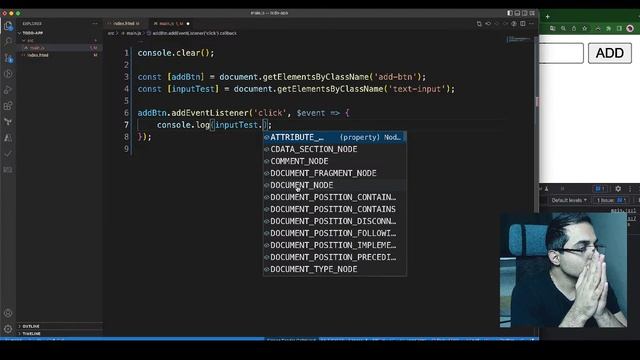Click browser share icon in toolbar
The height and width of the screenshot is (360, 640).
[574, 28]
